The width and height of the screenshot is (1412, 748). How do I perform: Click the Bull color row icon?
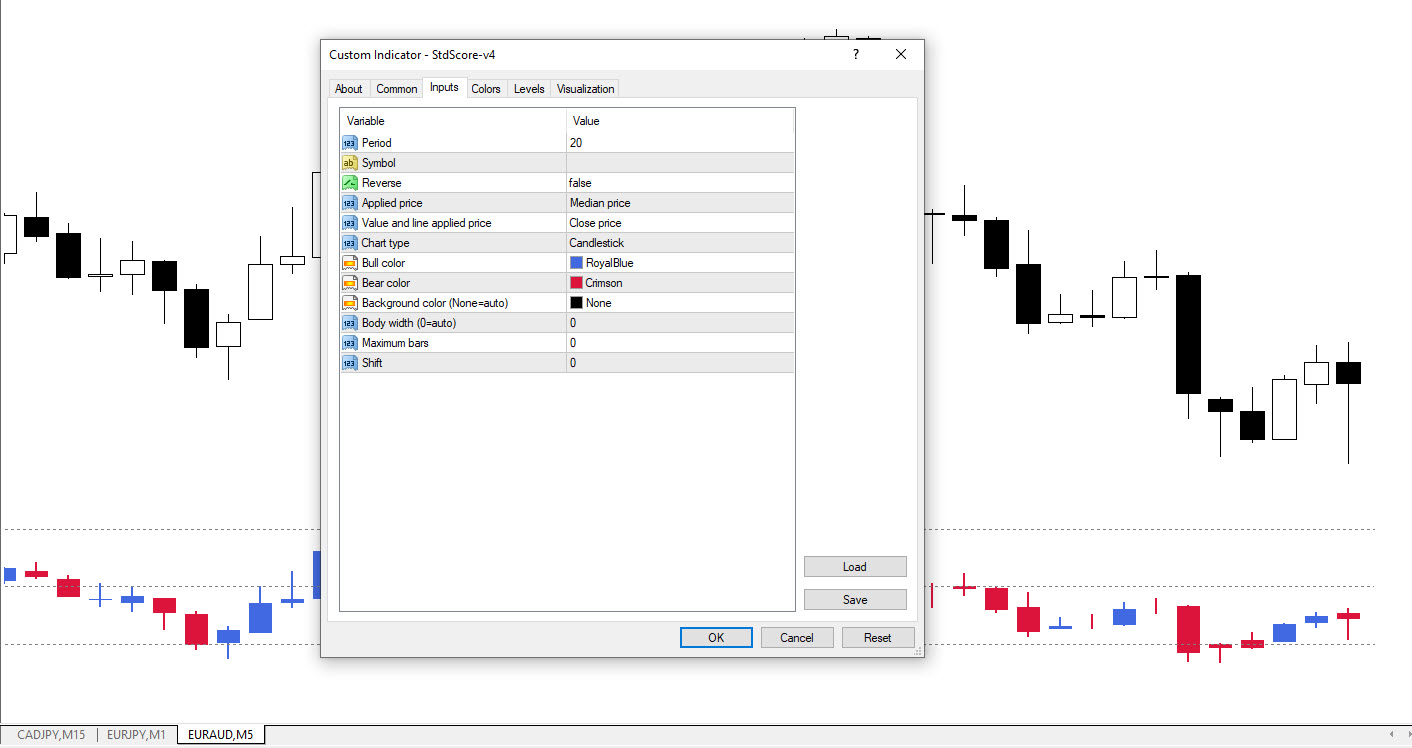point(349,263)
